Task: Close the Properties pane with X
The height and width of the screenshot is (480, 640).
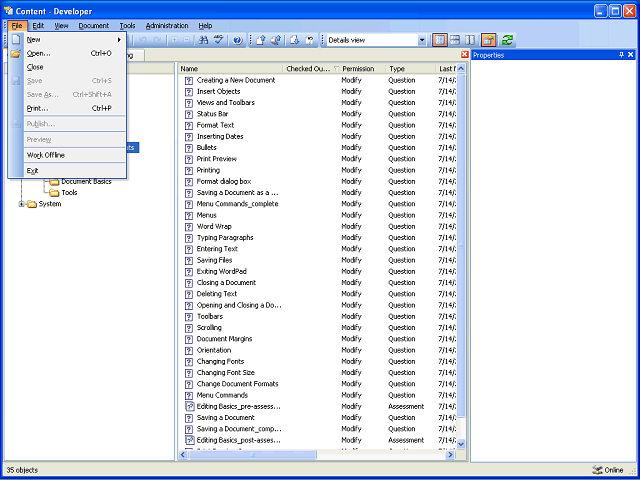Action: 631,55
